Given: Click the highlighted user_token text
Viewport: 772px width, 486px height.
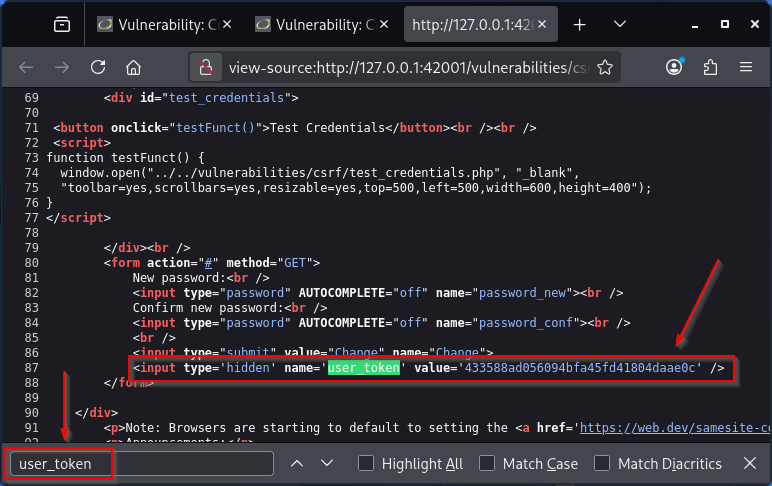Looking at the screenshot, I should (x=364, y=368).
